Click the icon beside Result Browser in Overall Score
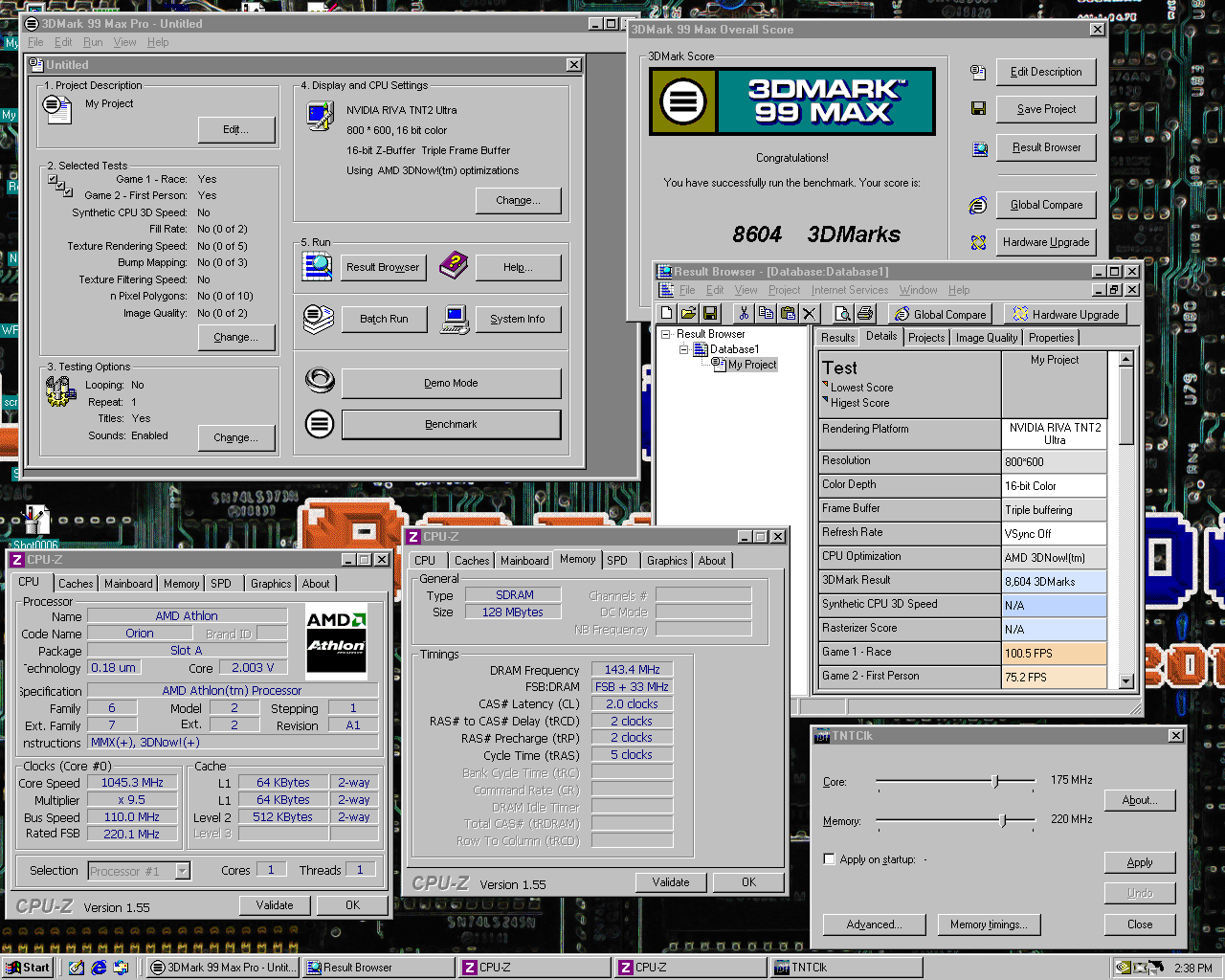 click(x=979, y=148)
